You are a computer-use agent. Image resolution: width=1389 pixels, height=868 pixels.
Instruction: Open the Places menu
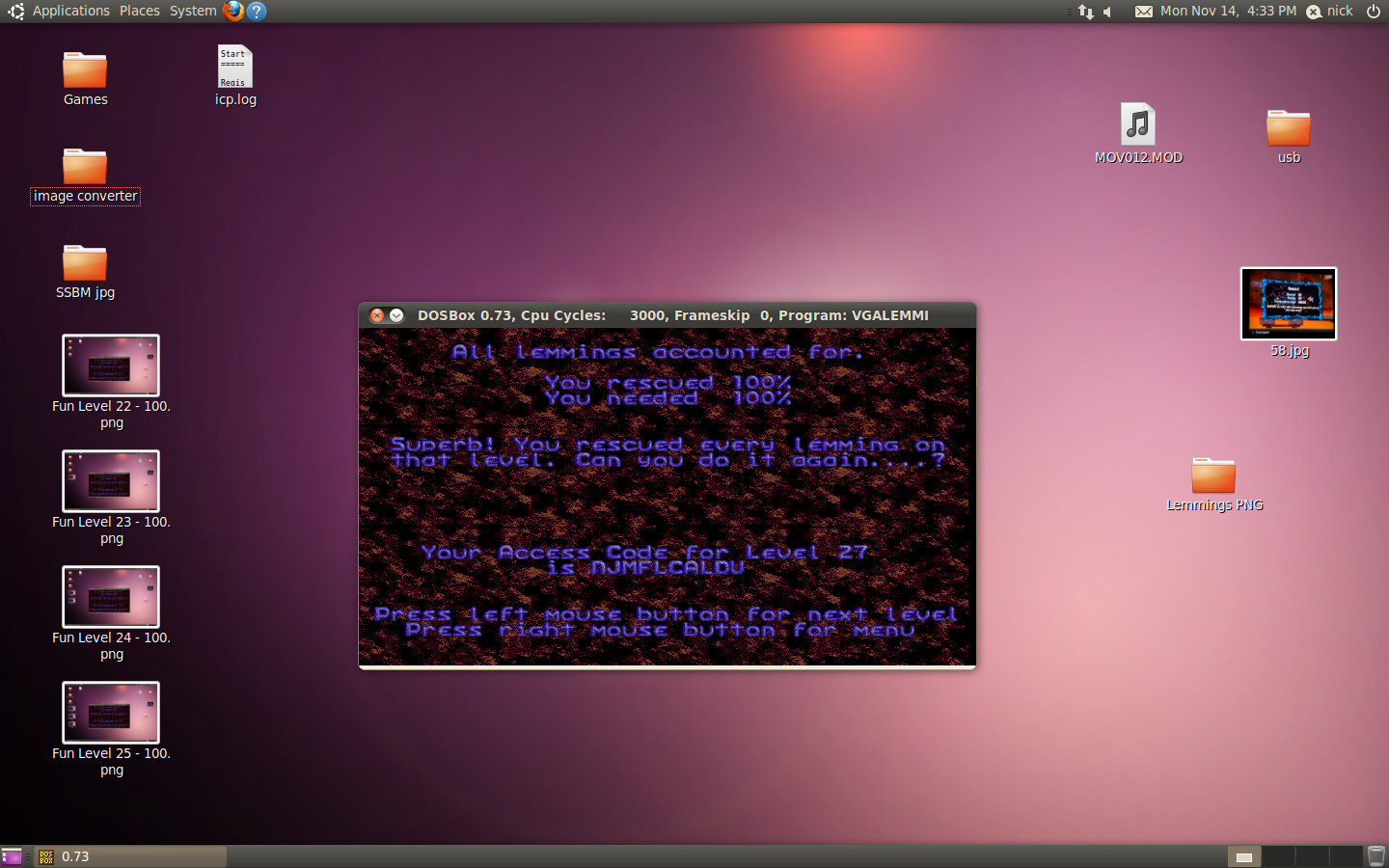(x=140, y=11)
